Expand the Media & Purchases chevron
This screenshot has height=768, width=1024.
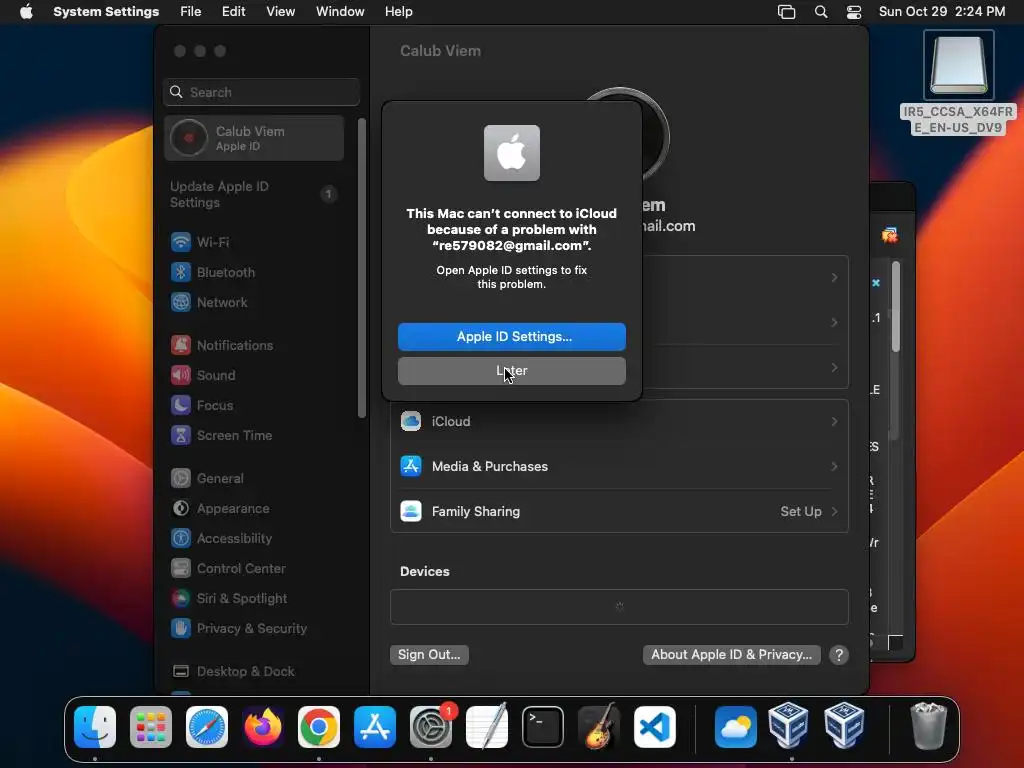[x=835, y=467]
